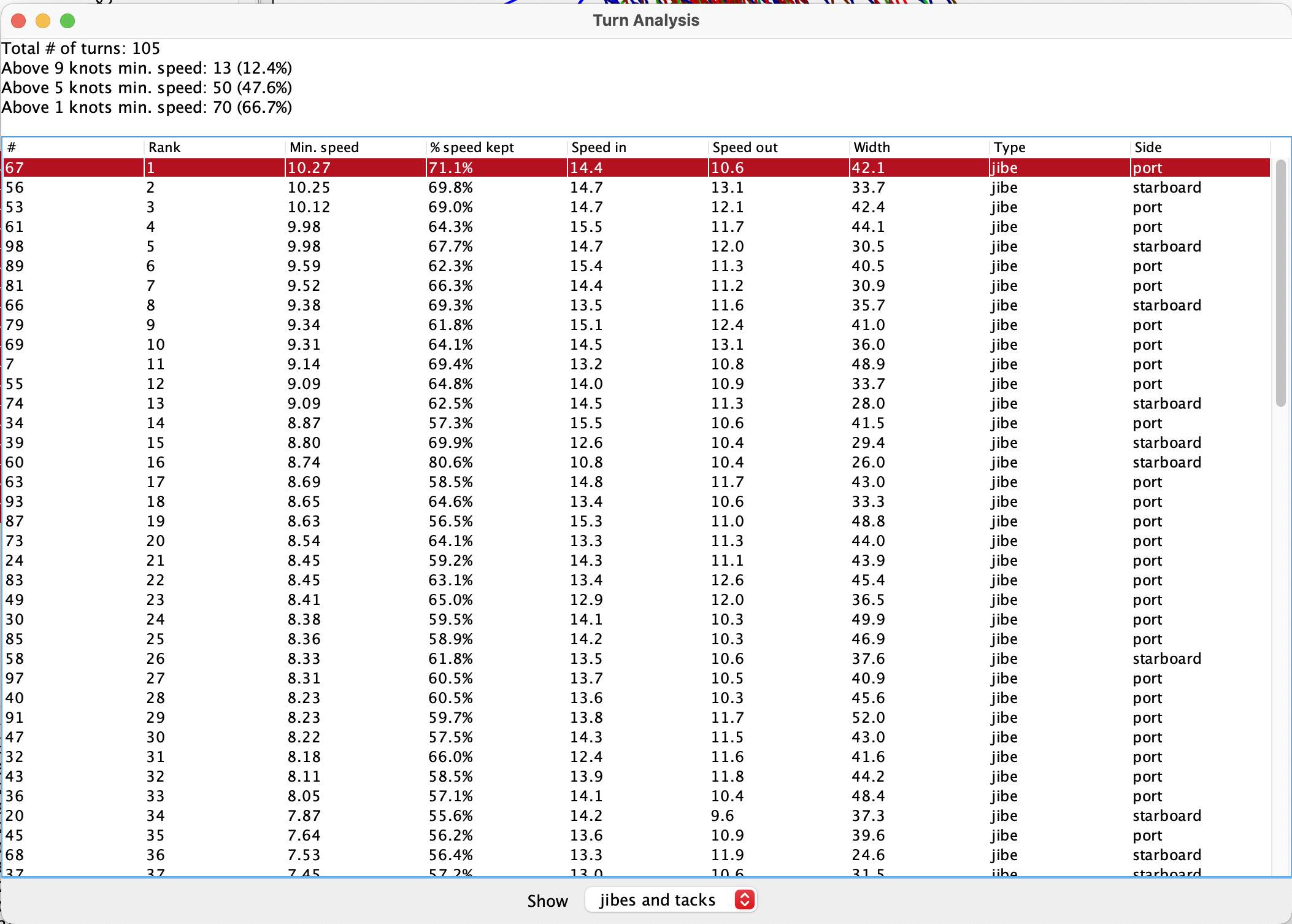Click the dropdown arrow stepper icon
1292x924 pixels.
click(744, 900)
